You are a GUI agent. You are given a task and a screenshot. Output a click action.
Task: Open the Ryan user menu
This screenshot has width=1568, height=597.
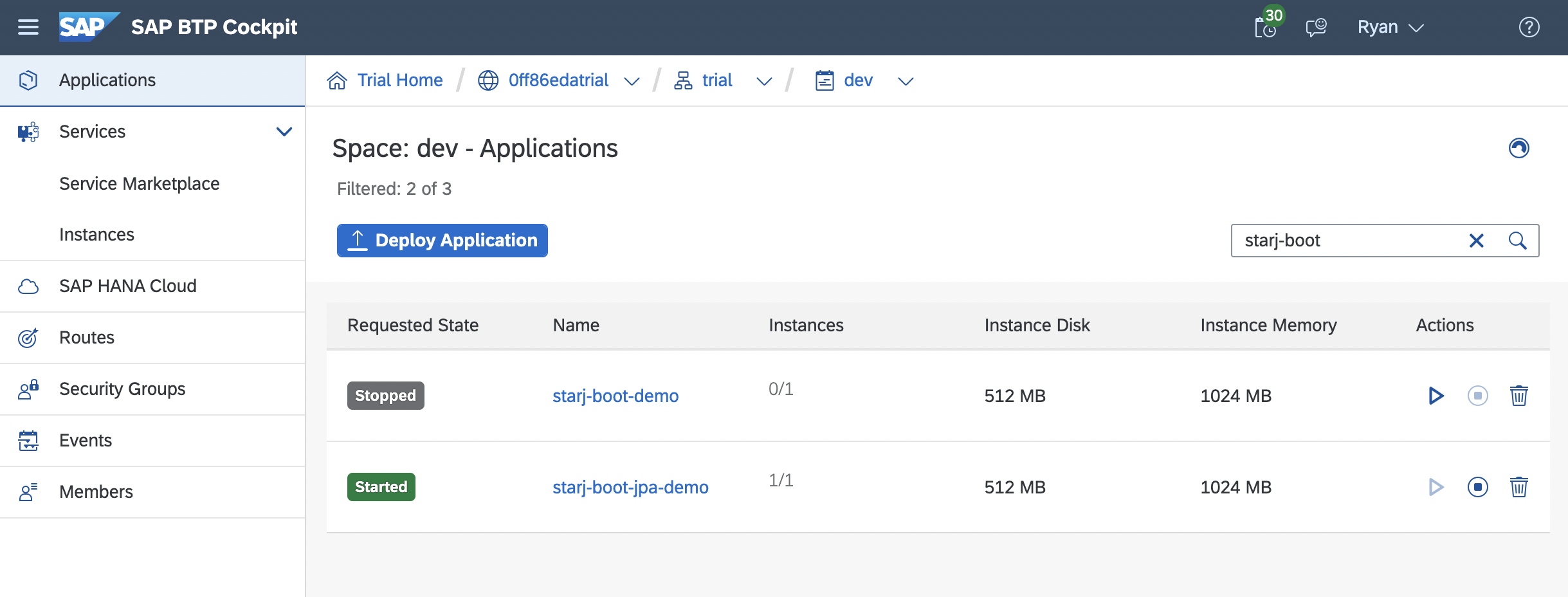click(x=1390, y=27)
